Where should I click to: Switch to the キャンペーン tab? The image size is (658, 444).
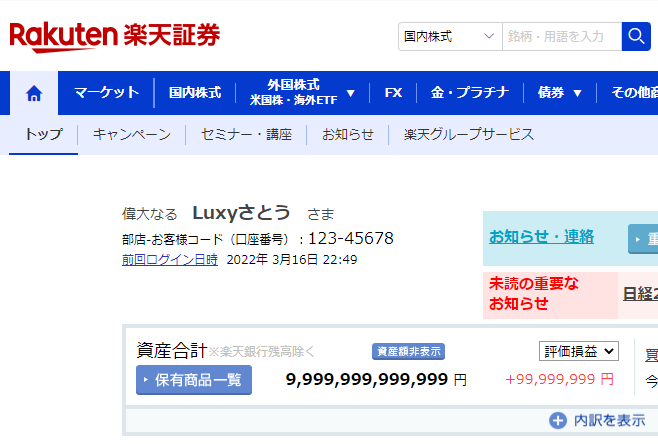point(132,135)
